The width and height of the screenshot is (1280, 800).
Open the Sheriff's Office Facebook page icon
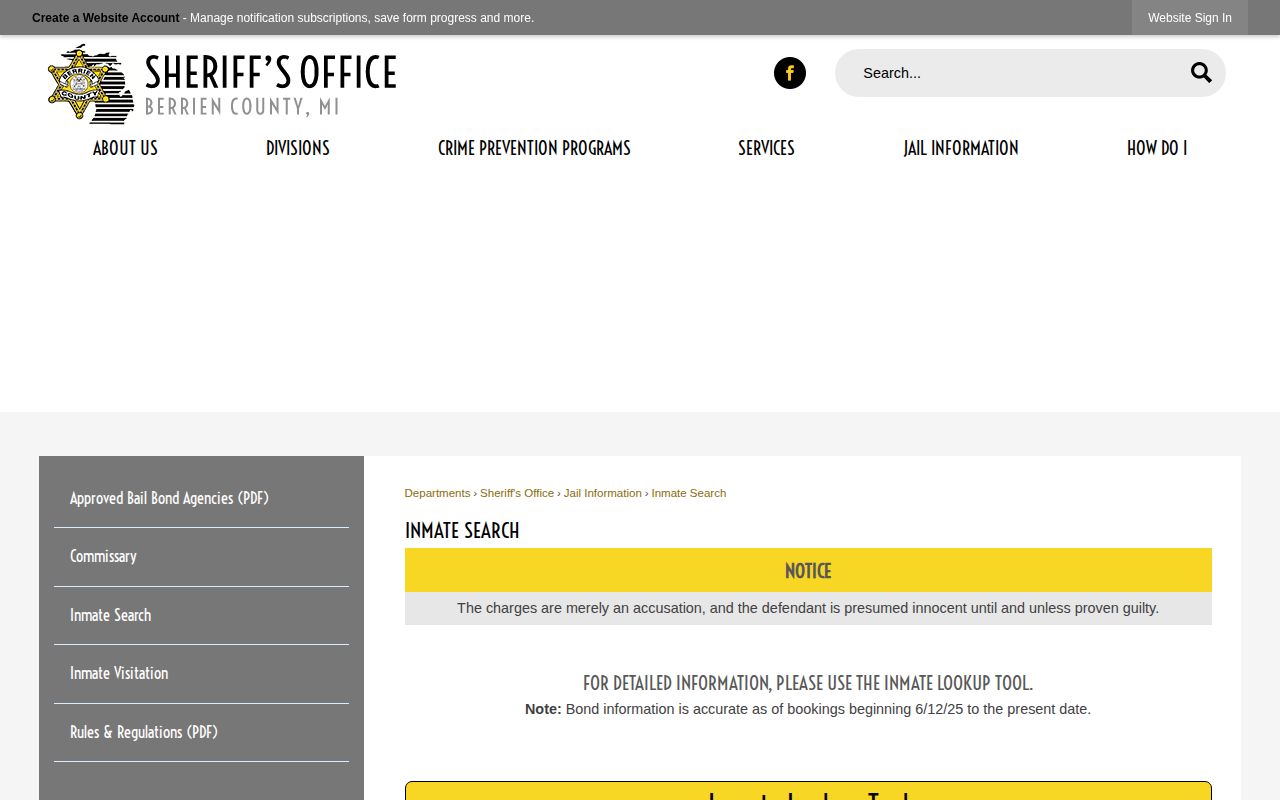[790, 73]
